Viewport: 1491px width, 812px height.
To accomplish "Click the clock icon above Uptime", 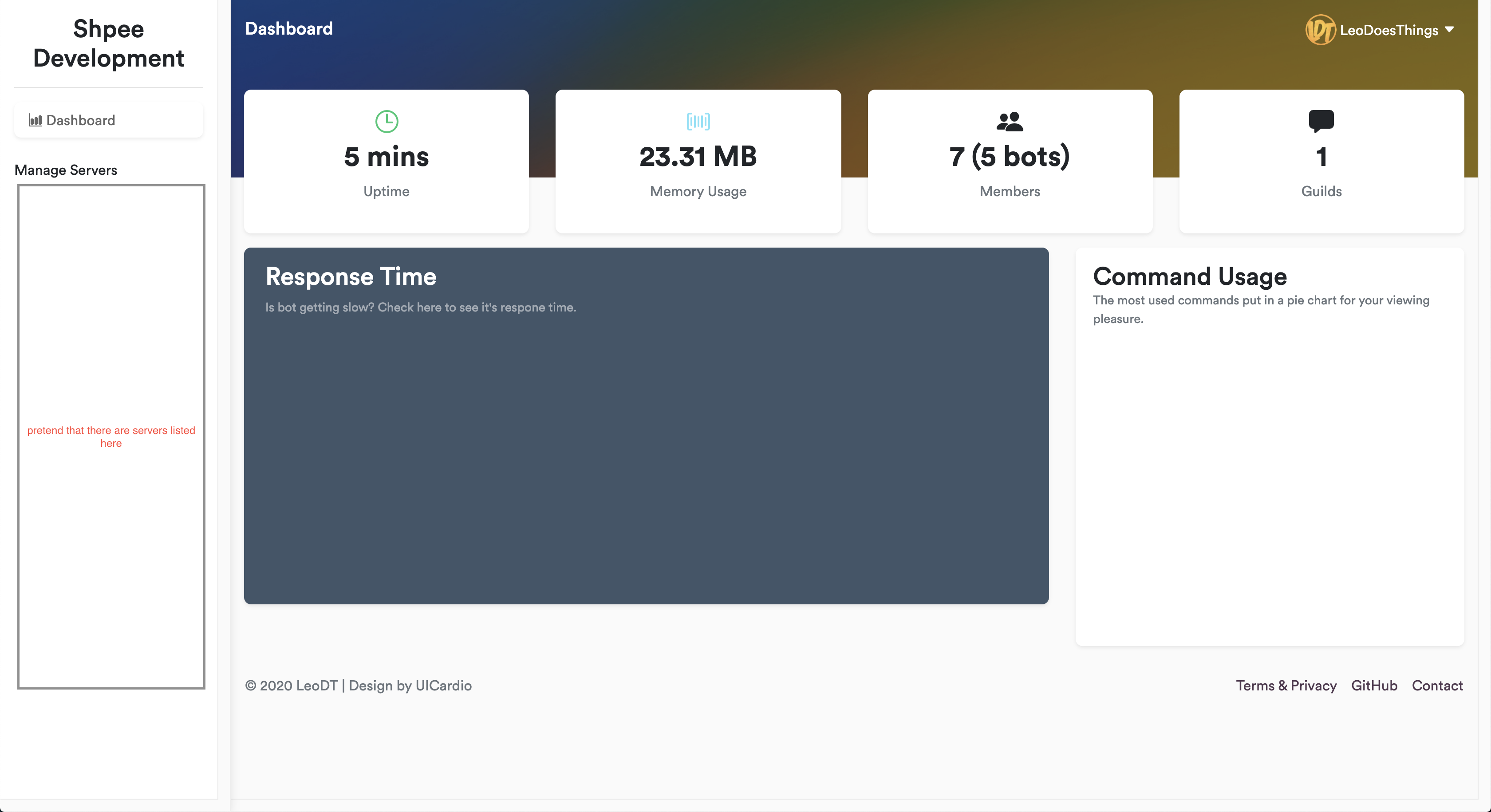I will pyautogui.click(x=386, y=122).
